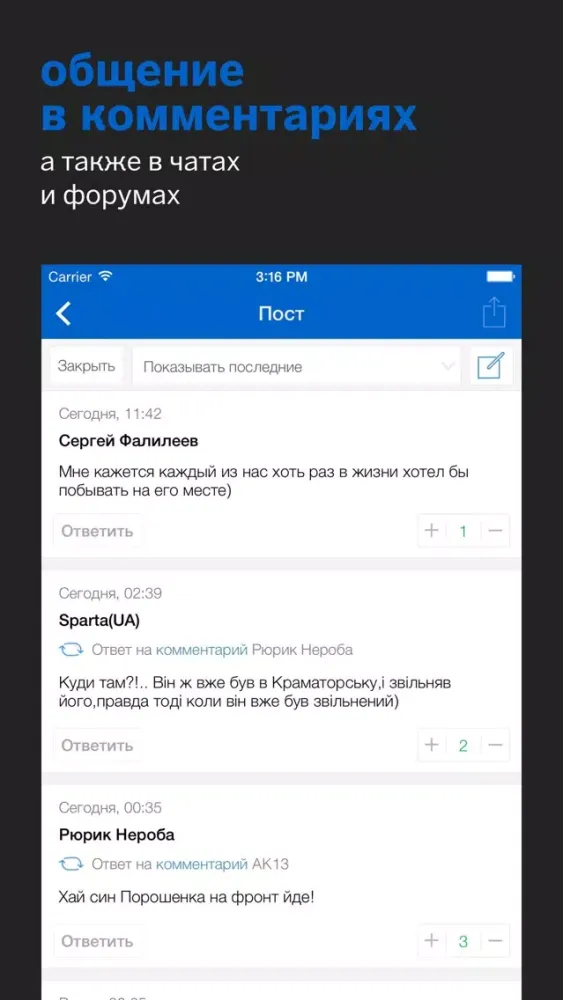Open the share icon in header

point(494,313)
